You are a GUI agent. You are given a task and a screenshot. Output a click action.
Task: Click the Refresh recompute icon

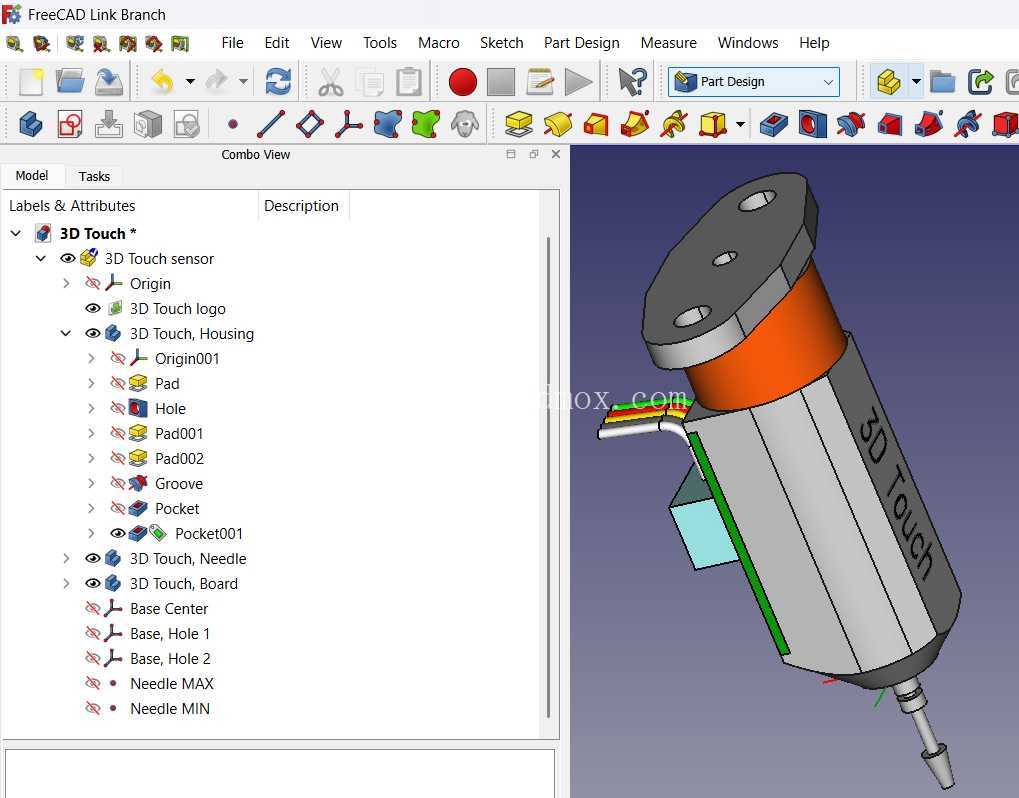278,82
